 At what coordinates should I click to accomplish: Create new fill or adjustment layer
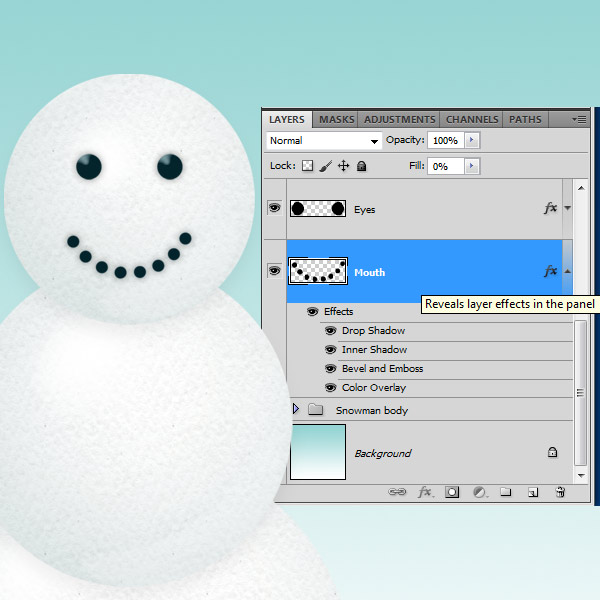pyautogui.click(x=479, y=492)
